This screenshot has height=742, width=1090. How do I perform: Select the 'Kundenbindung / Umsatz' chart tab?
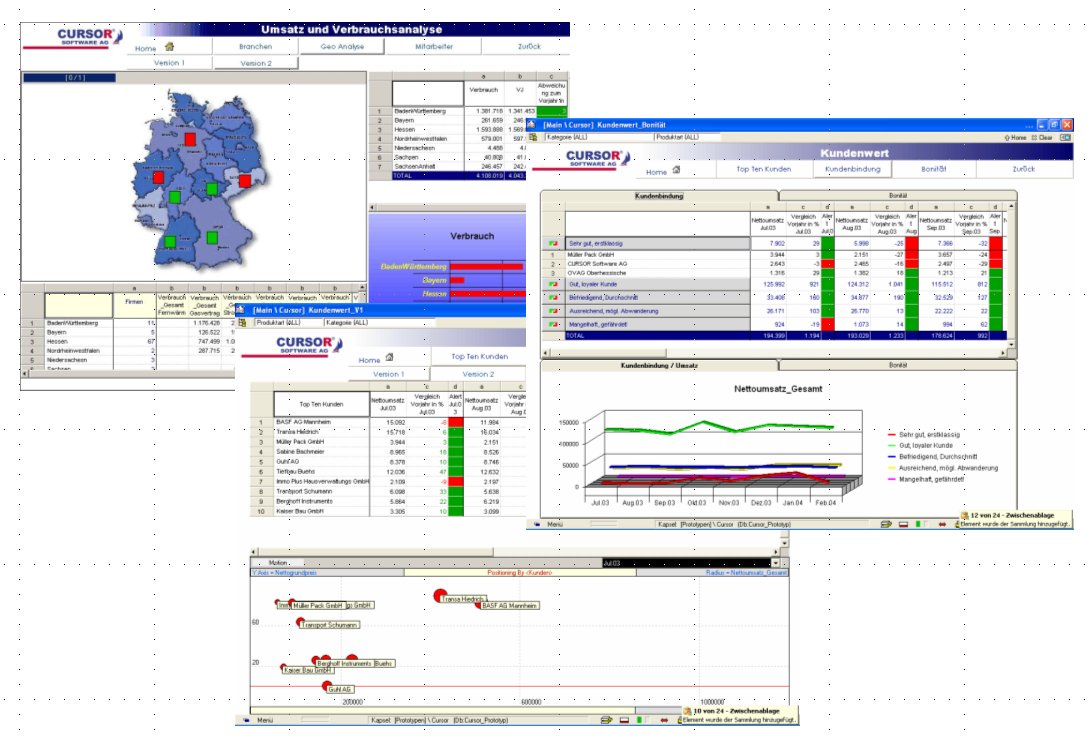click(659, 365)
